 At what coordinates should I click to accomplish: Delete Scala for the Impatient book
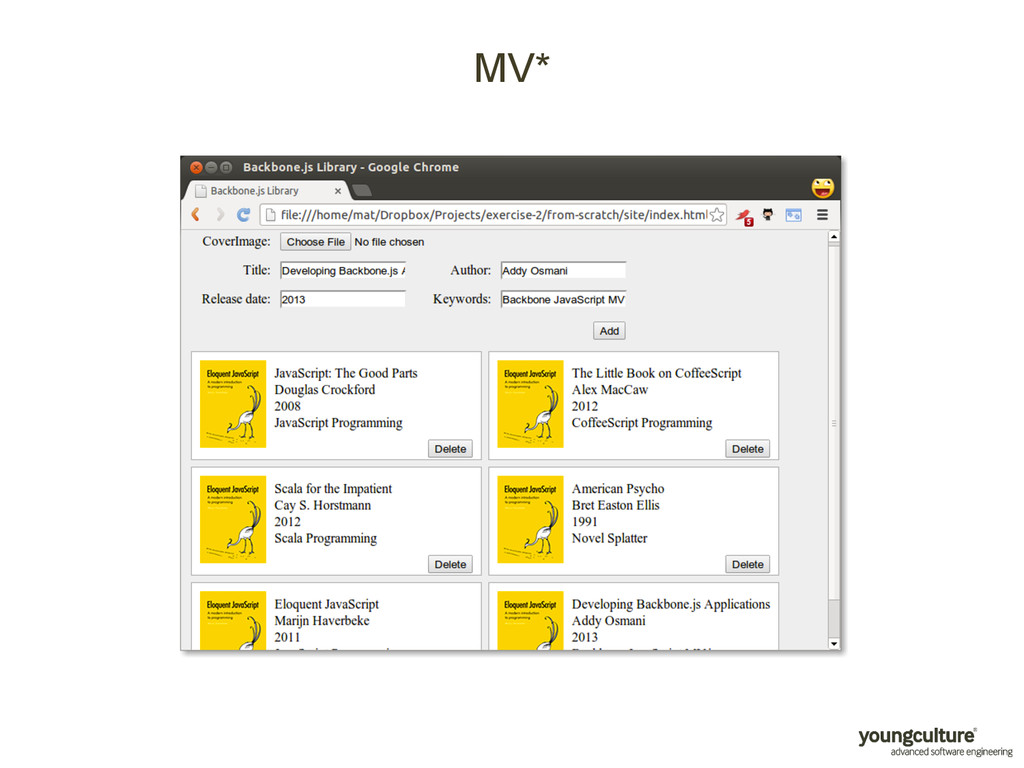tap(451, 565)
